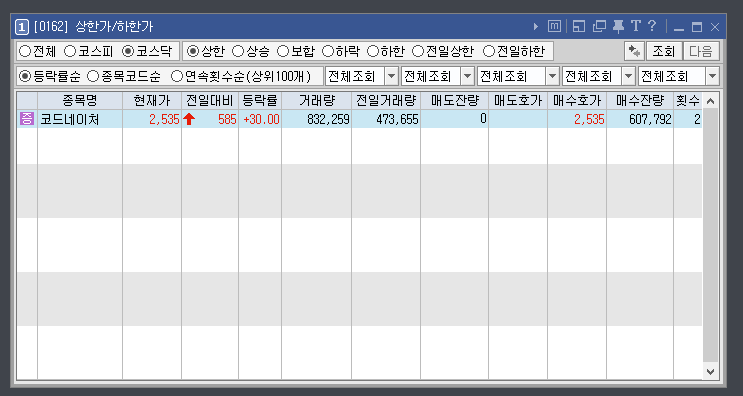This screenshot has width=743, height=396.
Task: Select the 전일하한 radio button
Action: (514, 51)
